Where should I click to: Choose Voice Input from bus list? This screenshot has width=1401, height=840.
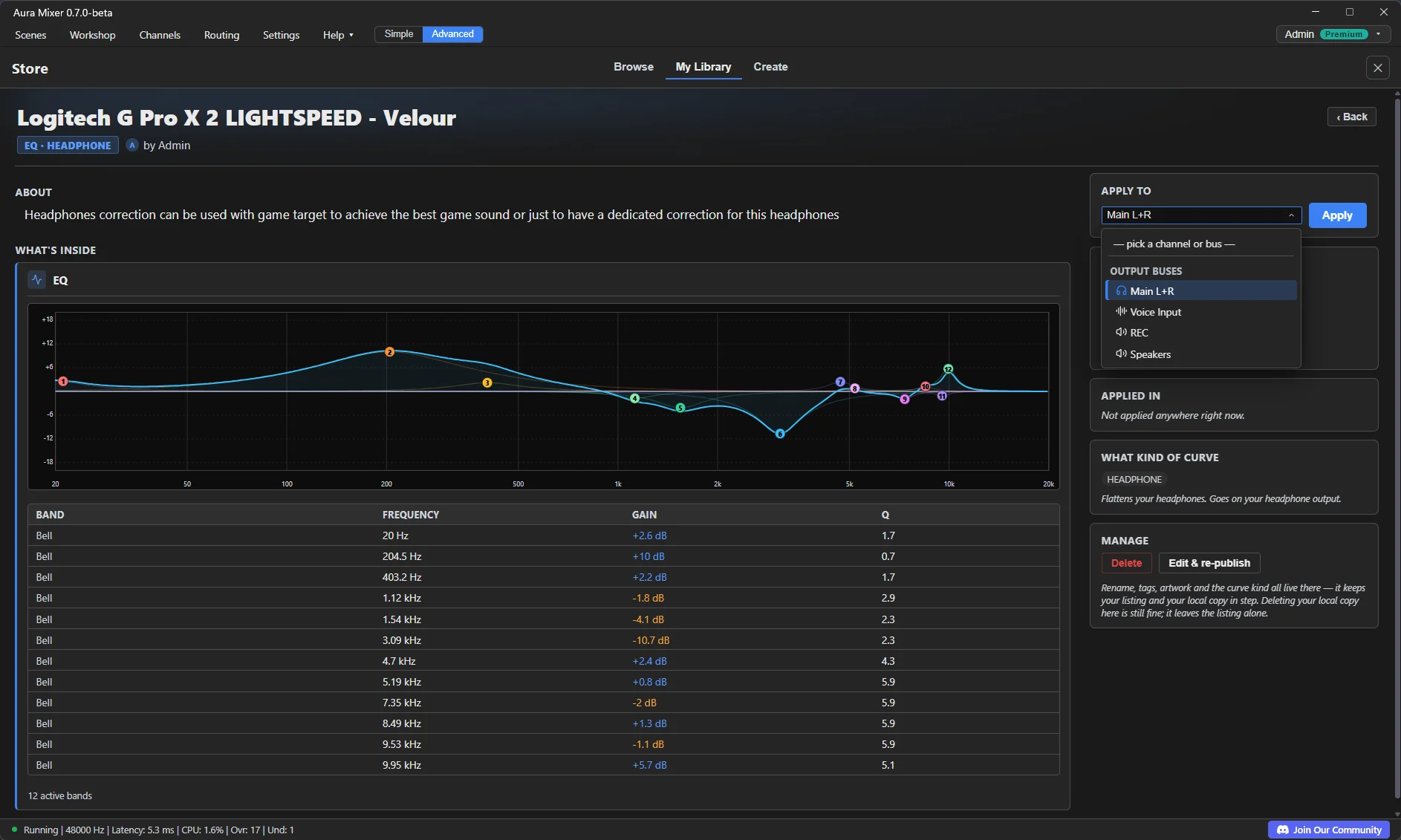pyautogui.click(x=1201, y=312)
